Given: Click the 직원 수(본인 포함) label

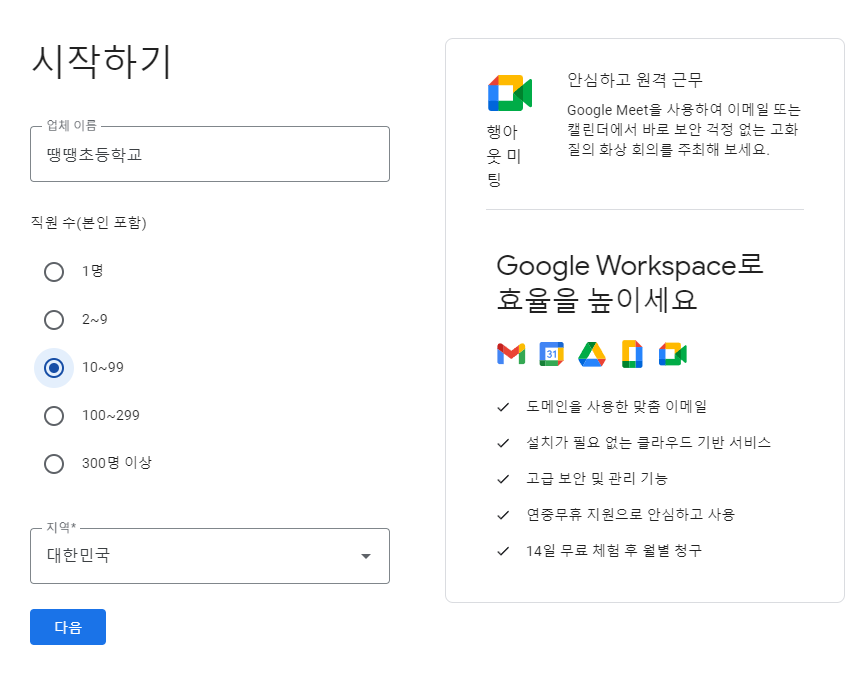Looking at the screenshot, I should click(88, 223).
